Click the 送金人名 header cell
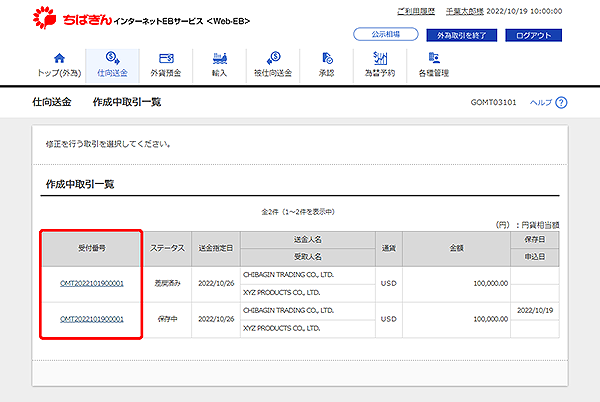Image resolution: width=600 pixels, height=402 pixels. [308, 240]
